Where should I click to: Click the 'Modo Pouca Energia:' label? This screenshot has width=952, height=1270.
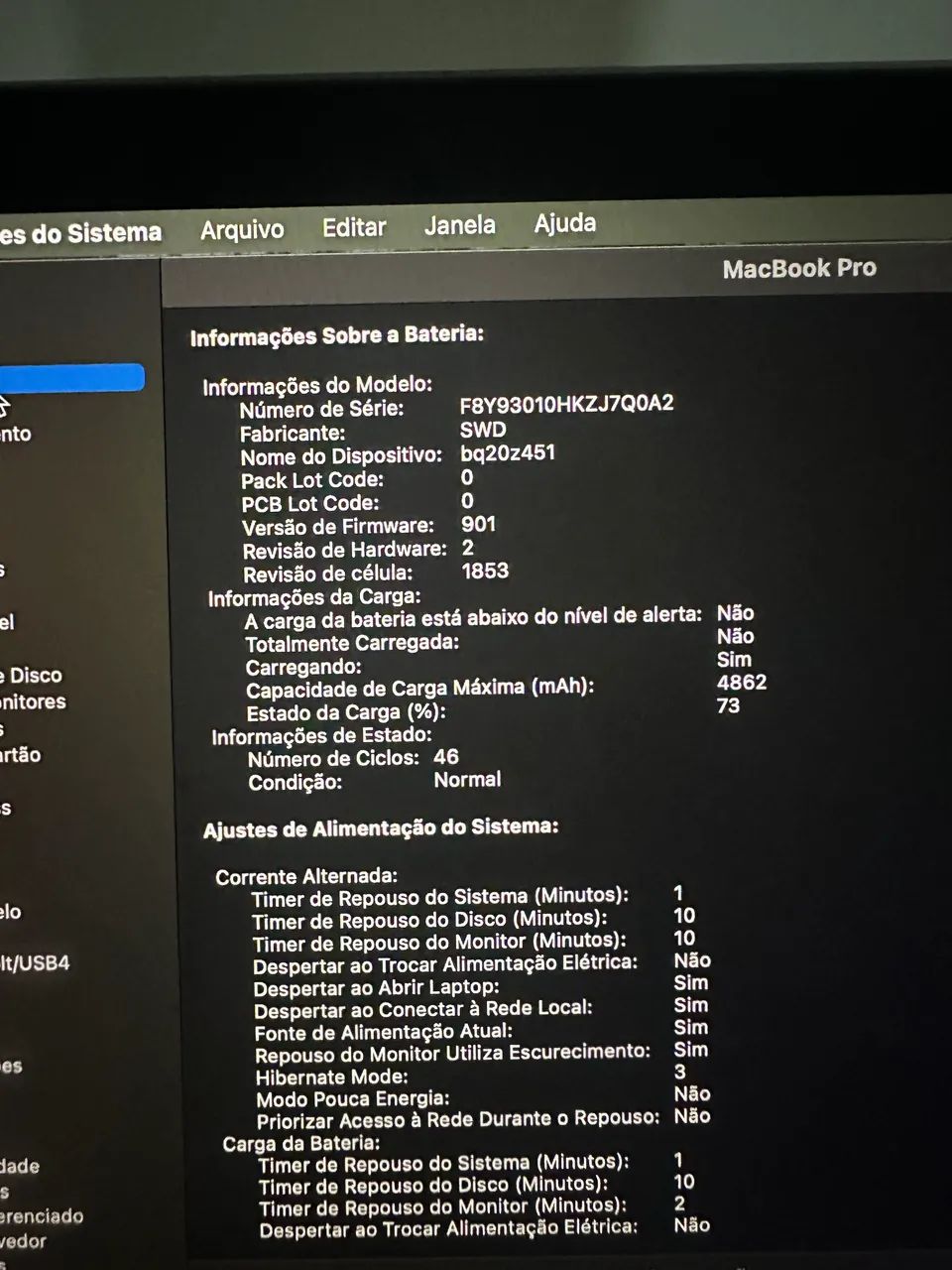353,1098
